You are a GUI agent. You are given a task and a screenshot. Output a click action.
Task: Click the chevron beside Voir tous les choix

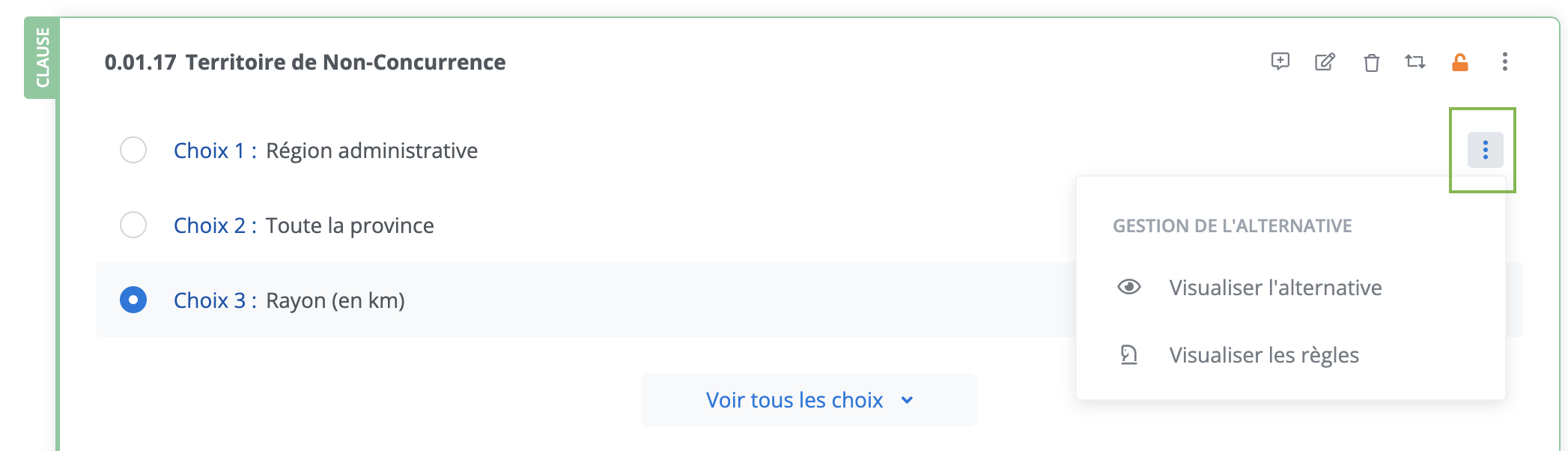click(907, 400)
